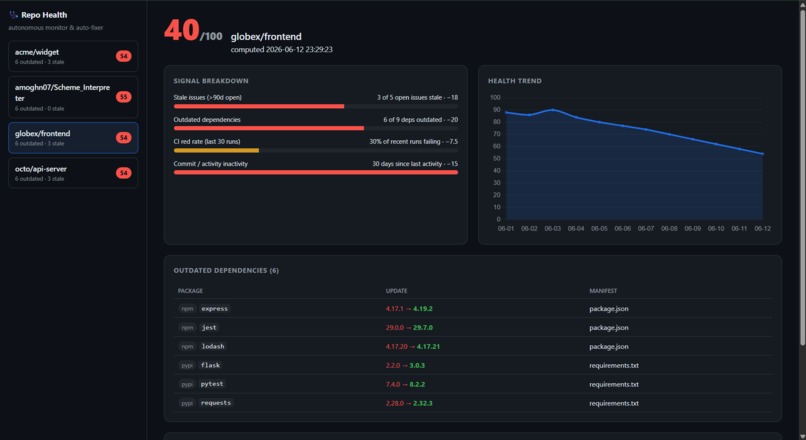Click the page vertical scrollbar
The width and height of the screenshot is (806, 440).
[802, 177]
